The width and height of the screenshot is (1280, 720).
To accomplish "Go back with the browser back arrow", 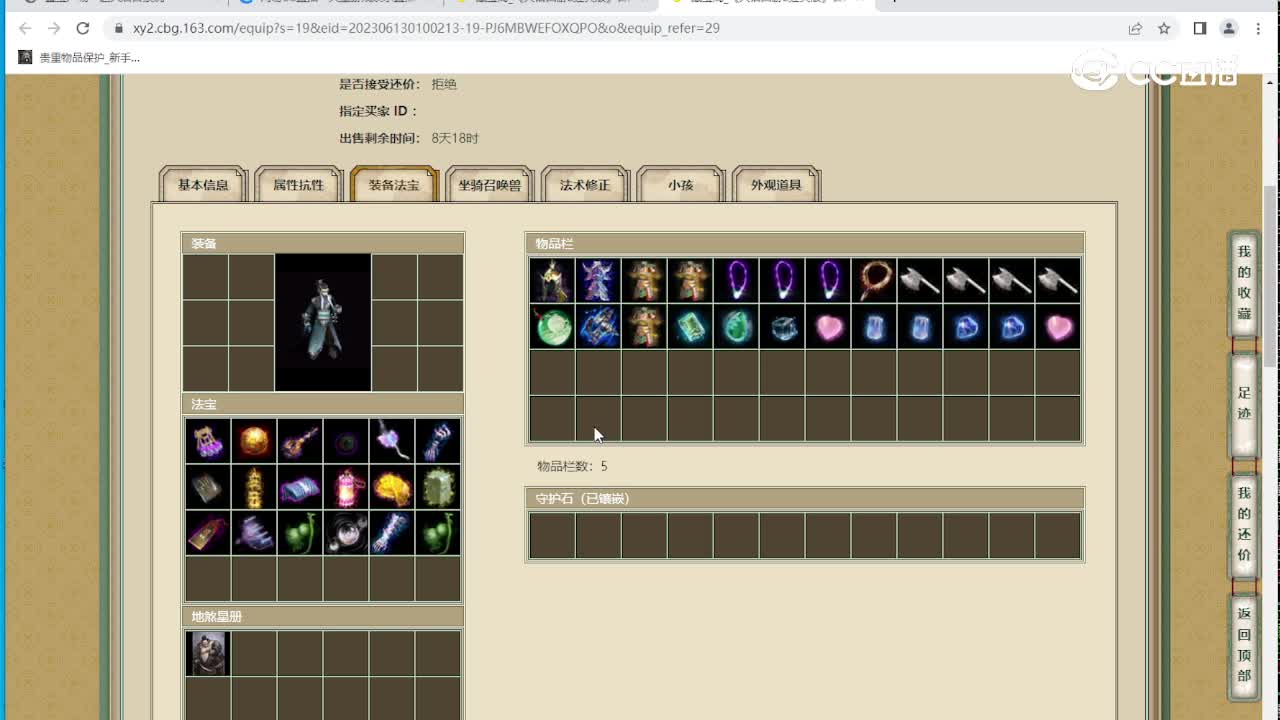I will click(25, 28).
